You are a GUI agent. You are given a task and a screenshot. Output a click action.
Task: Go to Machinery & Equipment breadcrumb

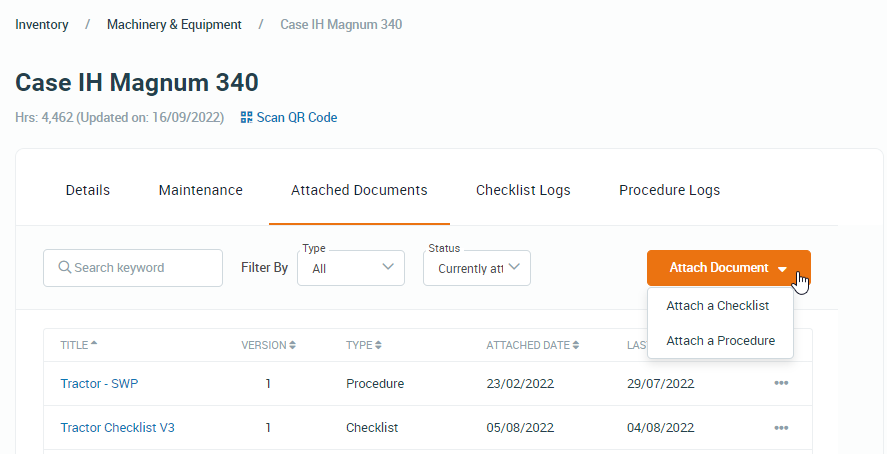174,24
